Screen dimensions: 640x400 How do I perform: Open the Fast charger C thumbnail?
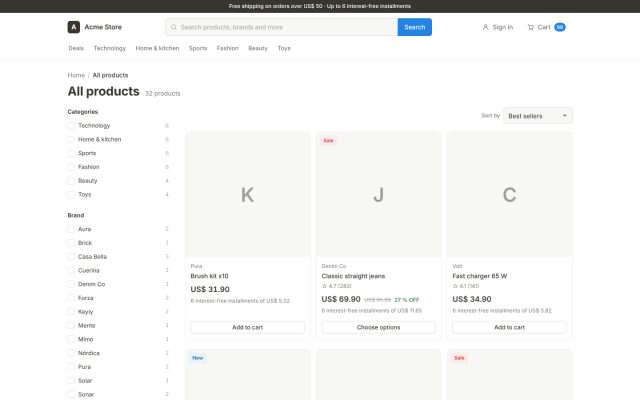(509, 195)
